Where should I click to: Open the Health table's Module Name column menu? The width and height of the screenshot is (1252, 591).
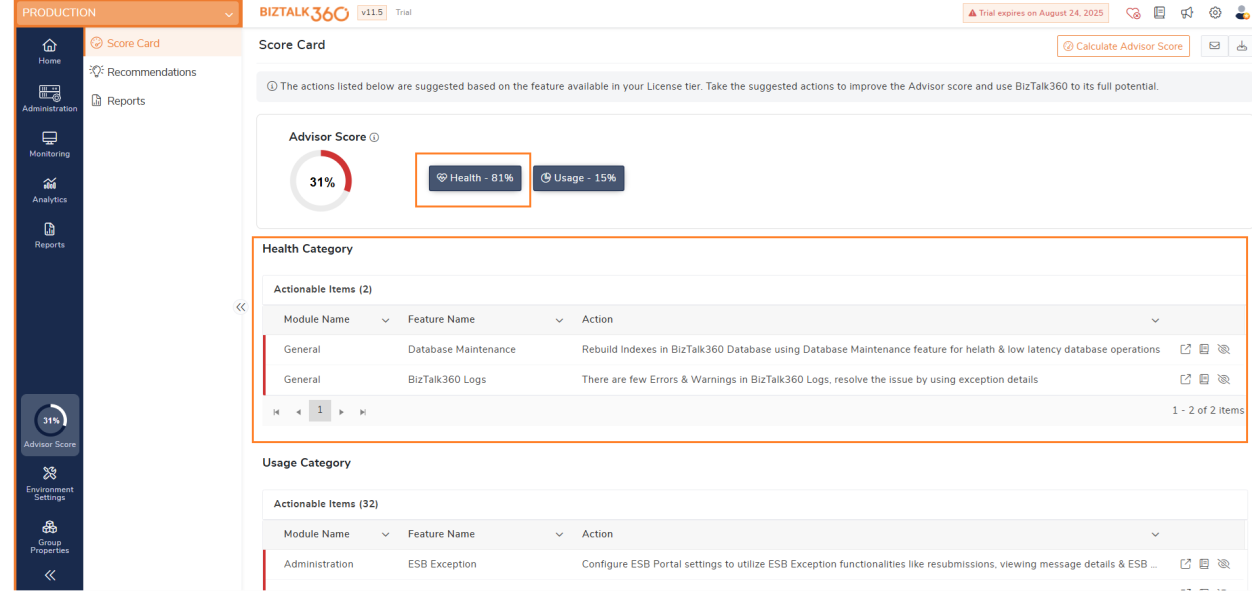pyautogui.click(x=385, y=320)
